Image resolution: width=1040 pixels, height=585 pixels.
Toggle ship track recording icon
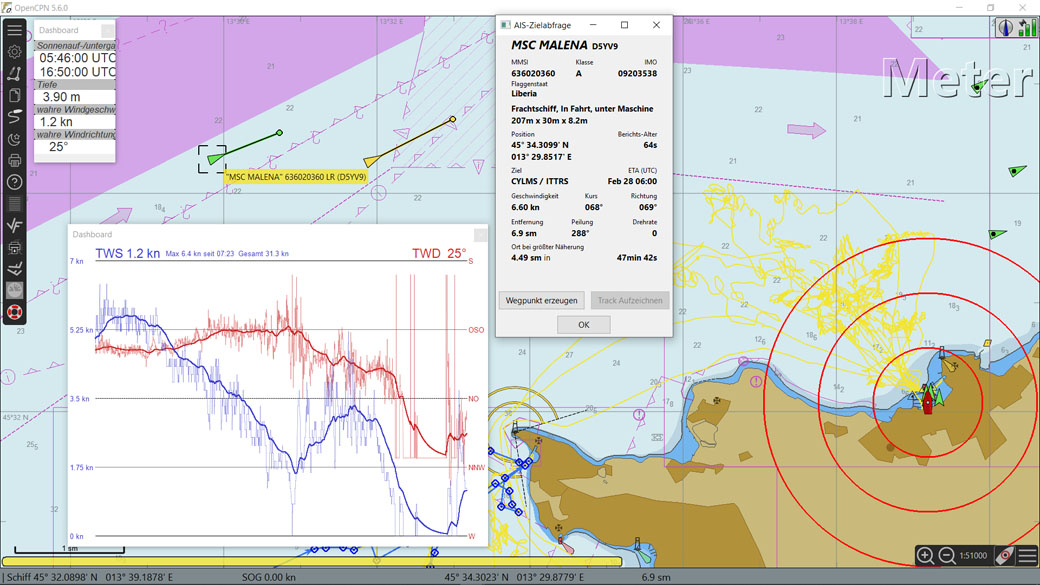tap(15, 117)
